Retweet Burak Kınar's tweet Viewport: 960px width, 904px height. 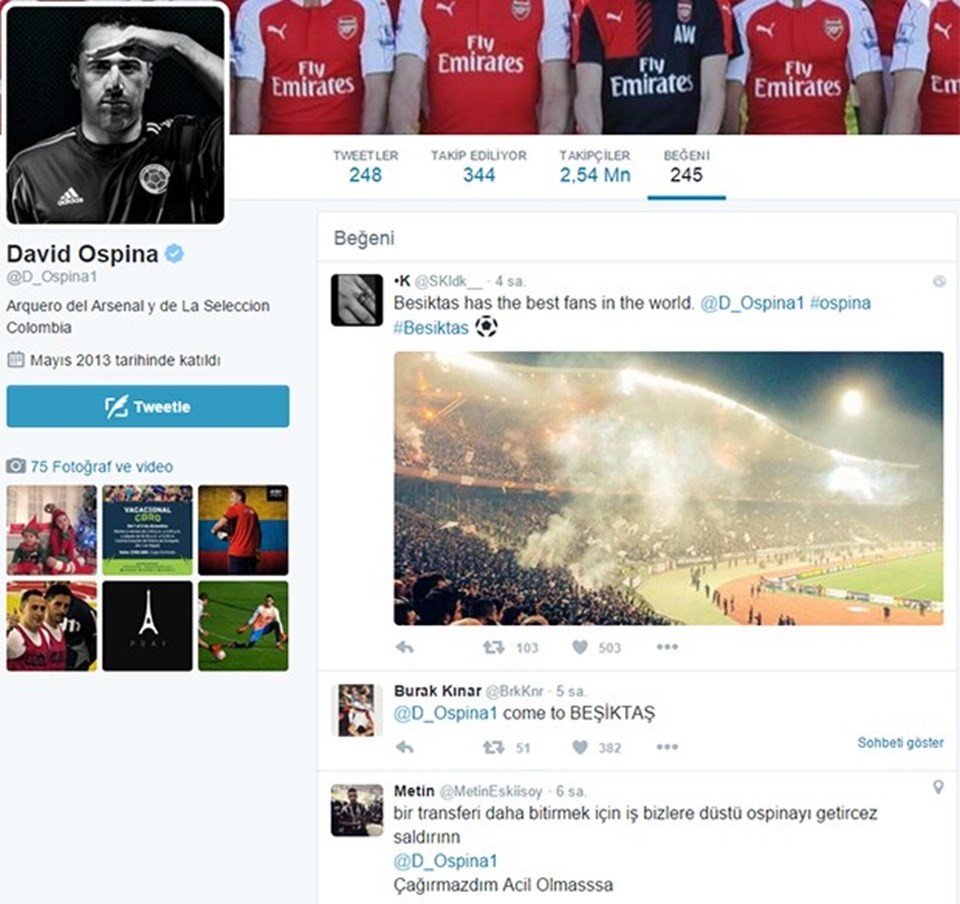tap(493, 747)
